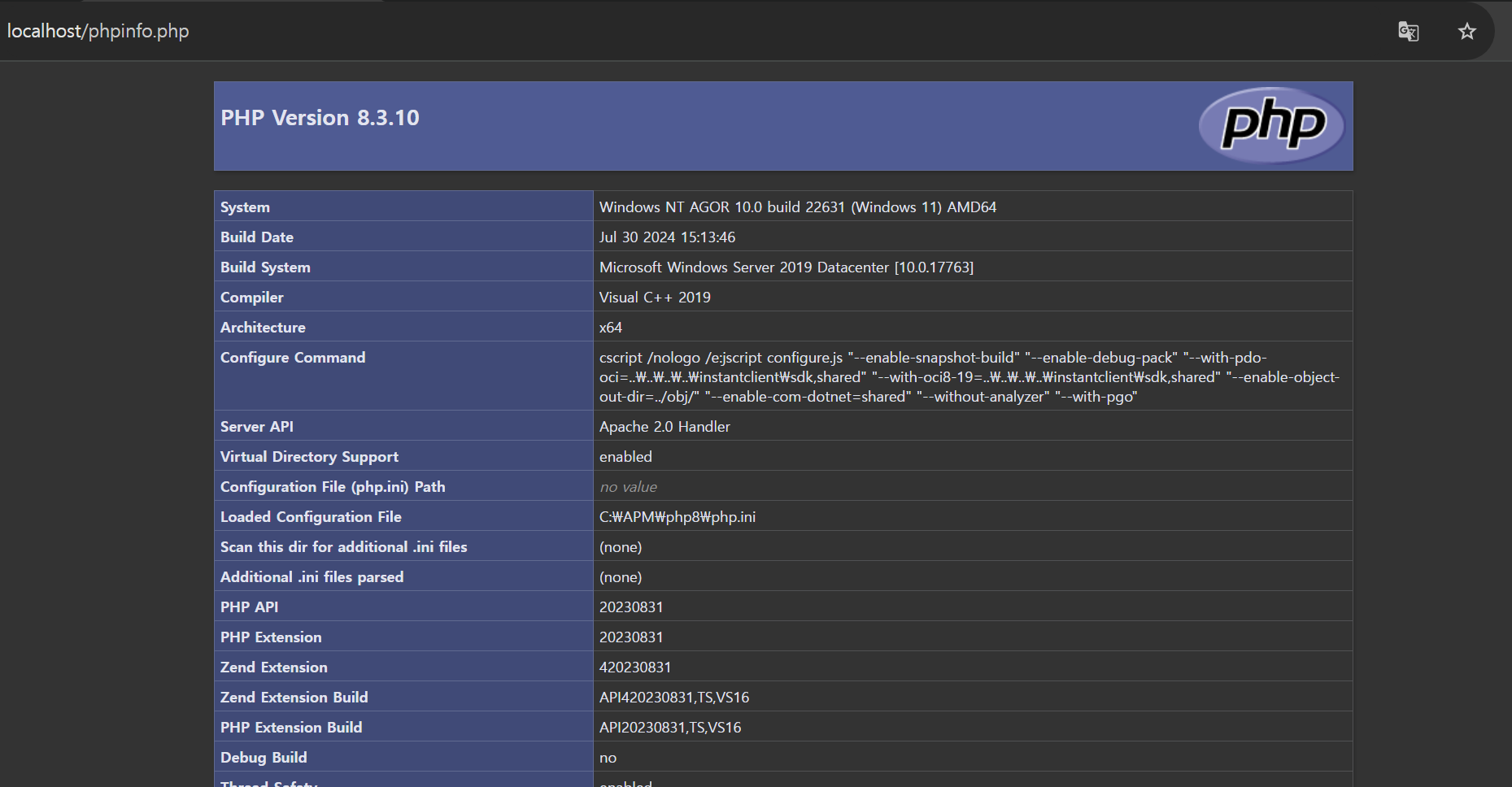The image size is (1512, 787).
Task: Select 'Additional .ini files parsed' label
Action: 312,577
